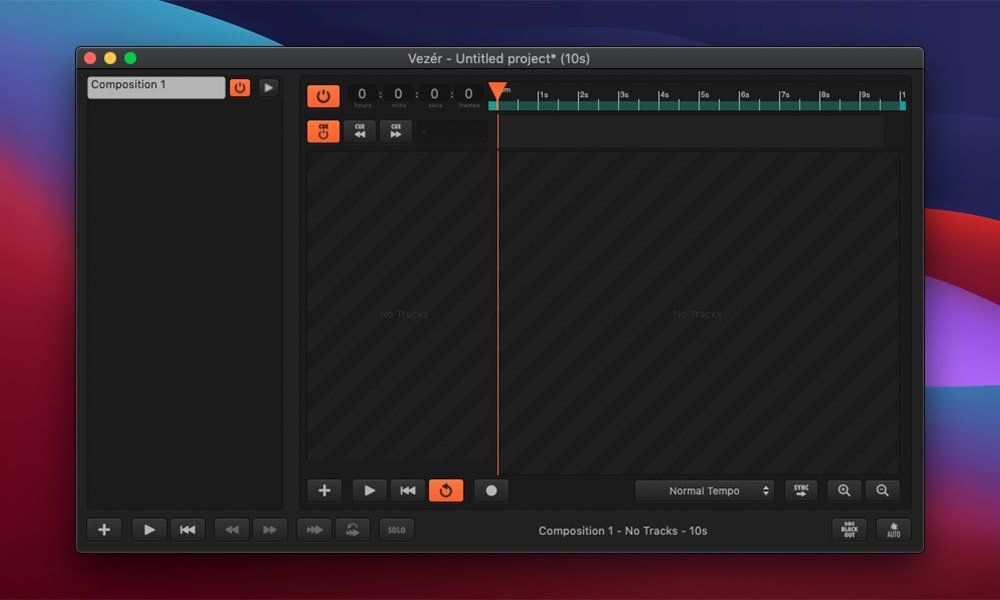Open the Normal Tempo dropdown
Screen dimensions: 1000x600
click(706, 491)
